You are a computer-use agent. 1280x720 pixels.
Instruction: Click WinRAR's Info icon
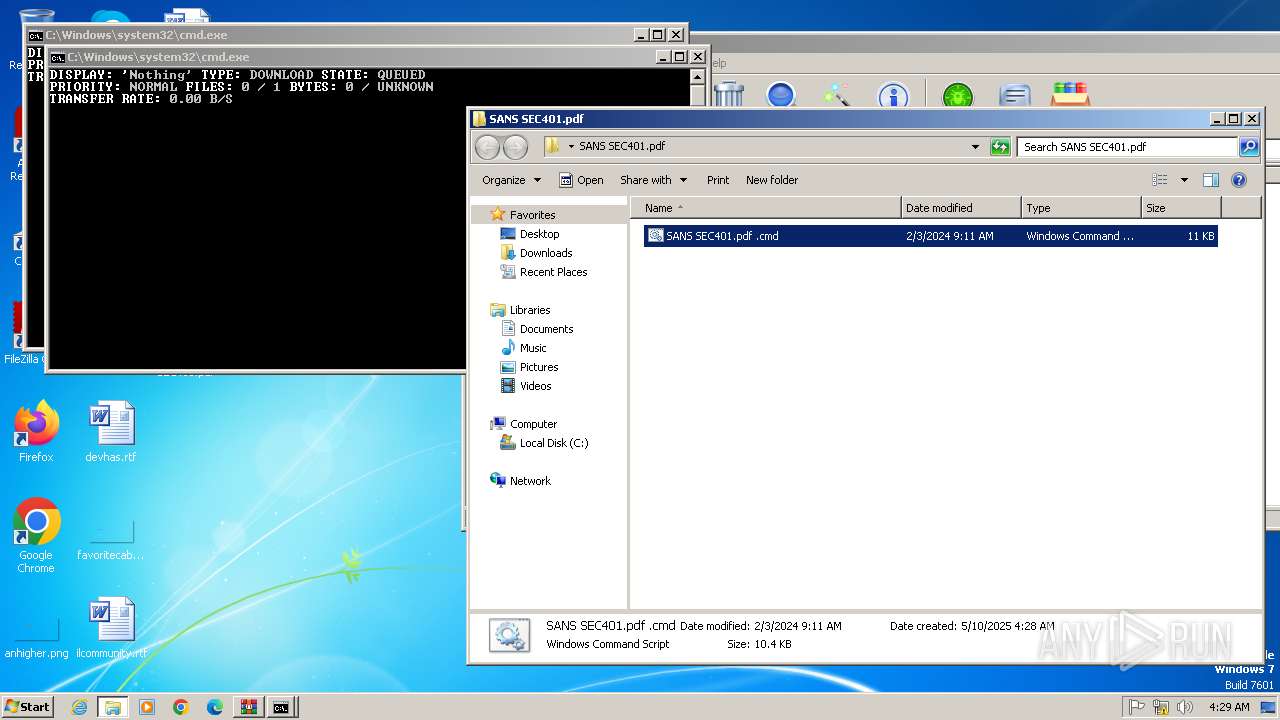pos(893,96)
